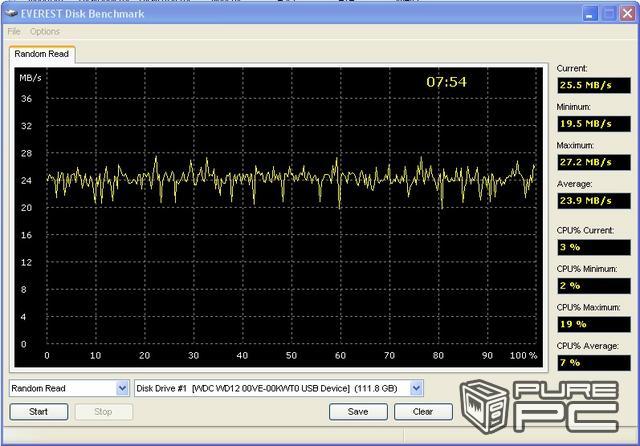Click the Minimum value 19.5 MB/s
Screen dimensions: 640x446
(593, 124)
